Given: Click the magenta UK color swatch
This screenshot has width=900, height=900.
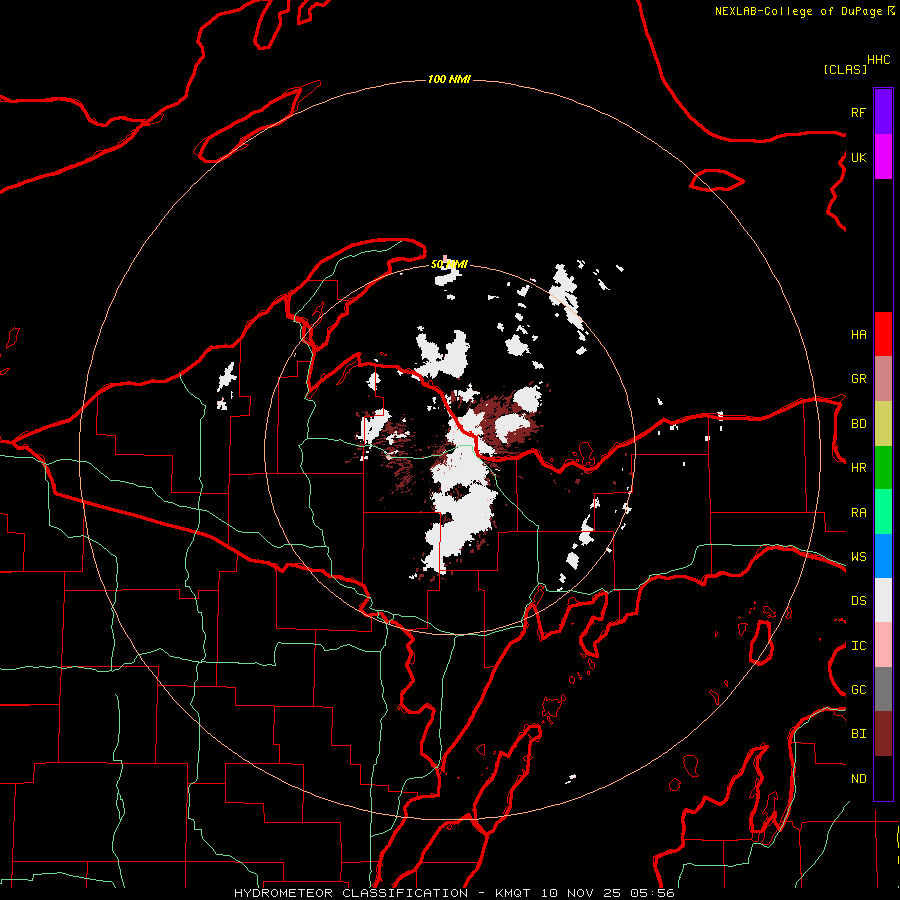Looking at the screenshot, I should (x=883, y=157).
